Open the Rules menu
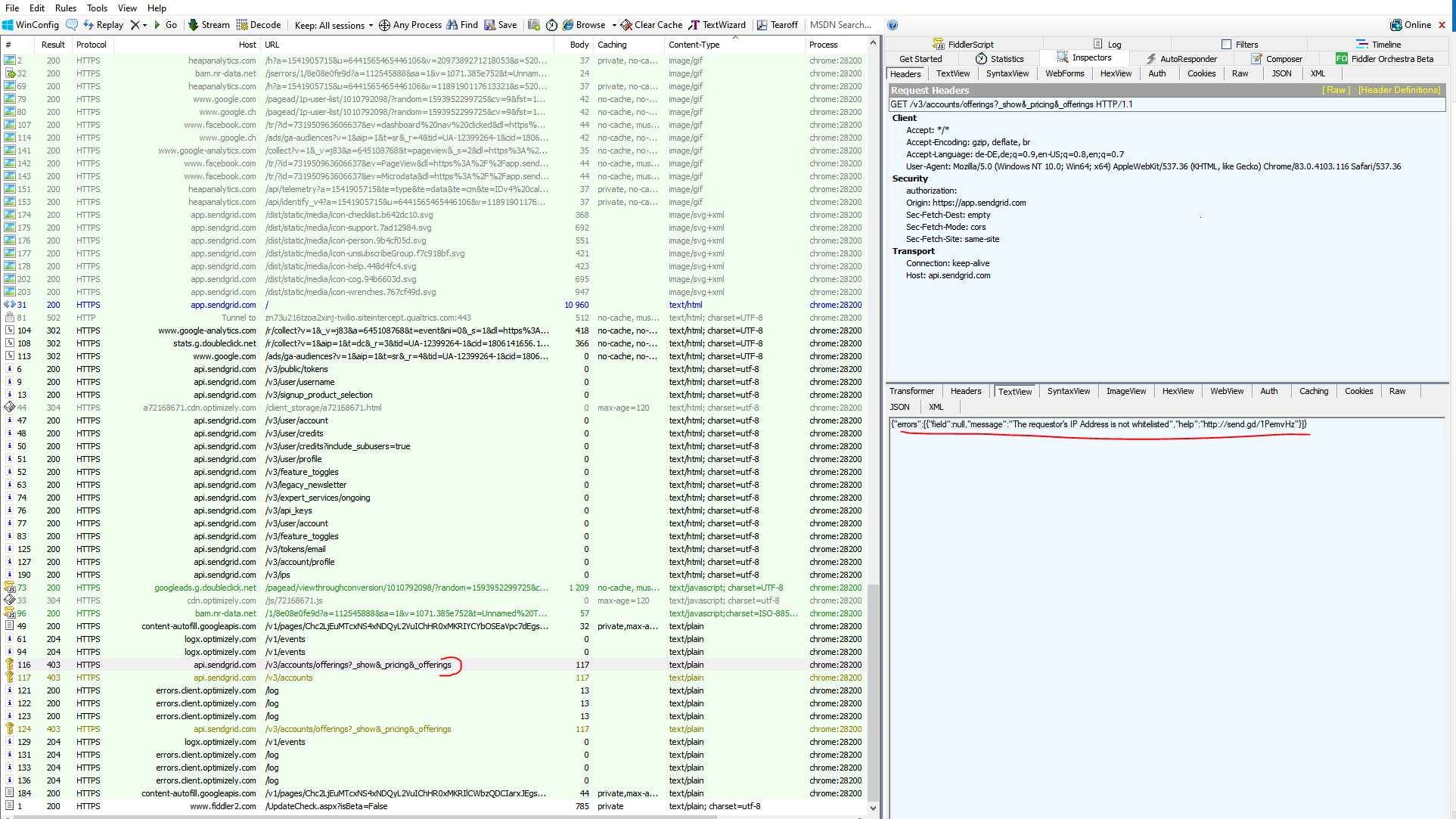The height and width of the screenshot is (819, 1456). [x=65, y=8]
